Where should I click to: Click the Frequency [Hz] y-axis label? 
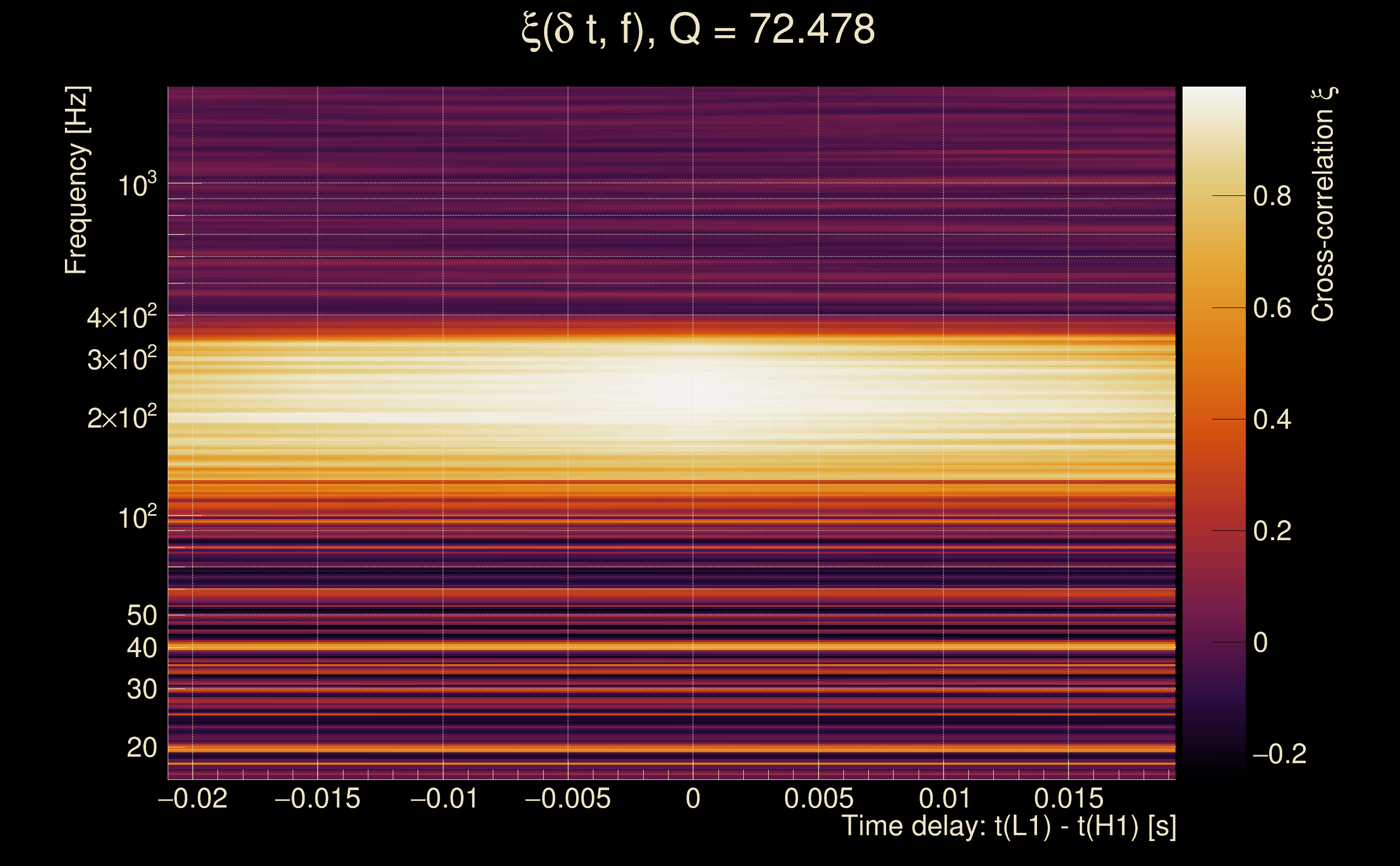(x=77, y=180)
